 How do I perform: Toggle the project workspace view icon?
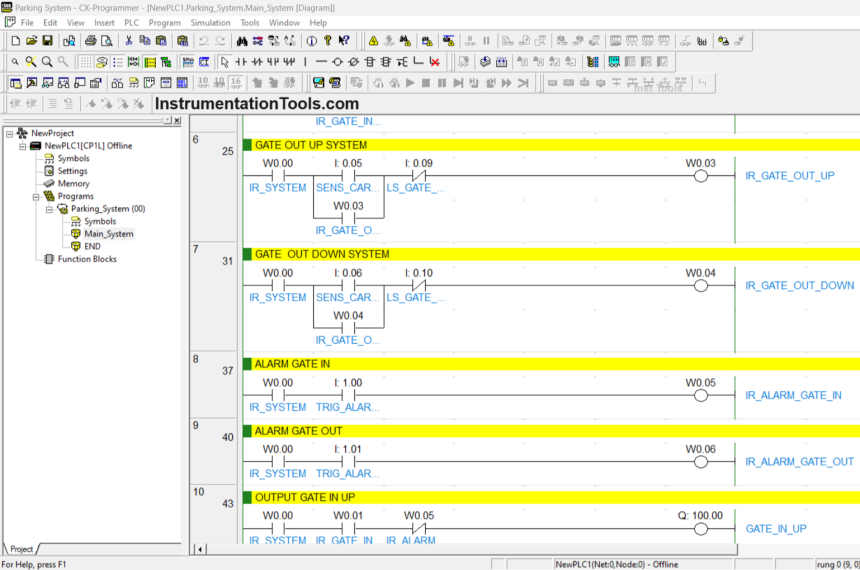[15, 83]
